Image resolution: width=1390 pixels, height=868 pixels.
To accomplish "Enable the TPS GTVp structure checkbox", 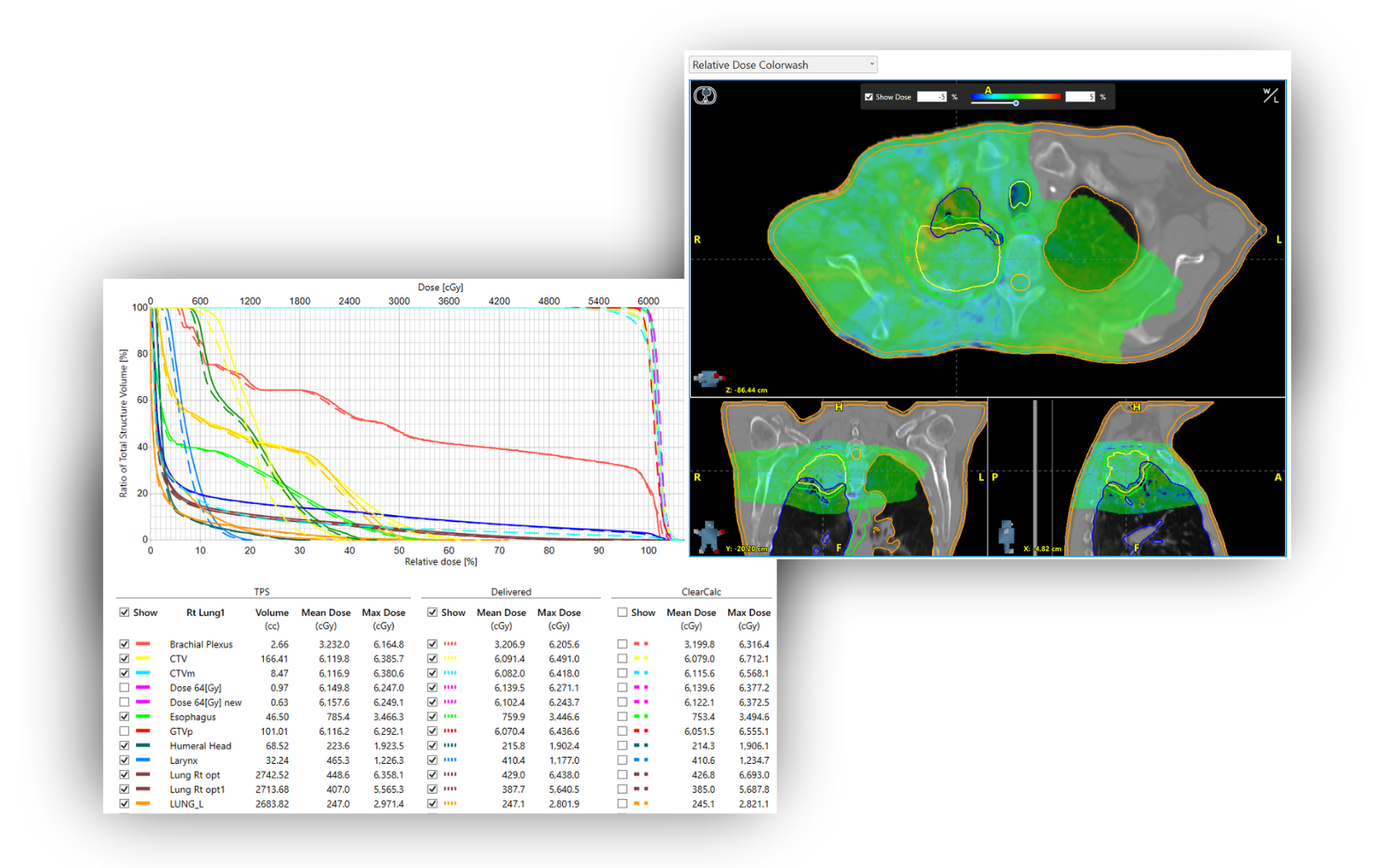I will [x=124, y=731].
